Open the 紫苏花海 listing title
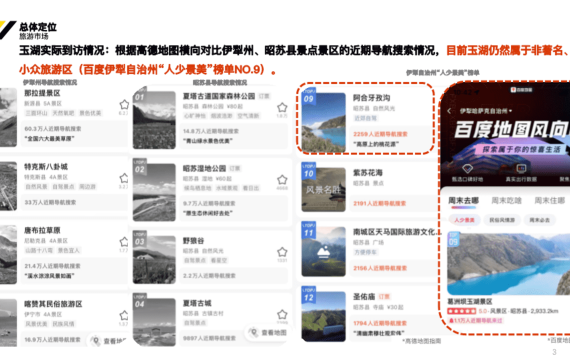 click(368, 173)
